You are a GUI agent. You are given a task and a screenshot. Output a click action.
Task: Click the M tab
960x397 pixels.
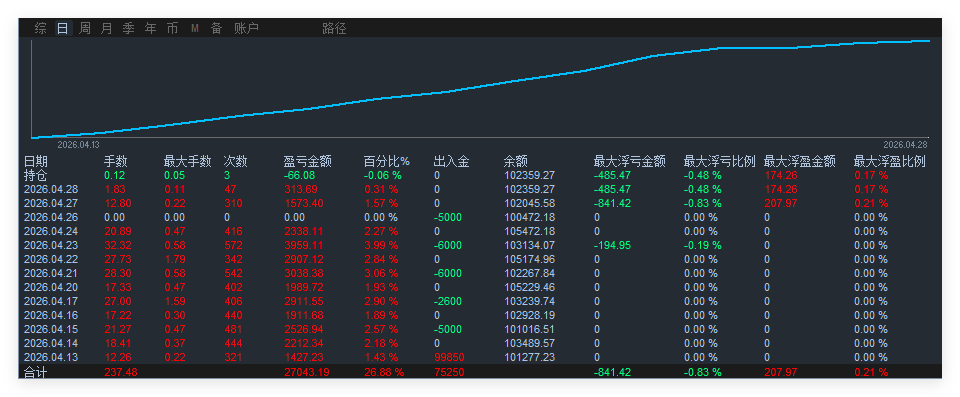(195, 28)
